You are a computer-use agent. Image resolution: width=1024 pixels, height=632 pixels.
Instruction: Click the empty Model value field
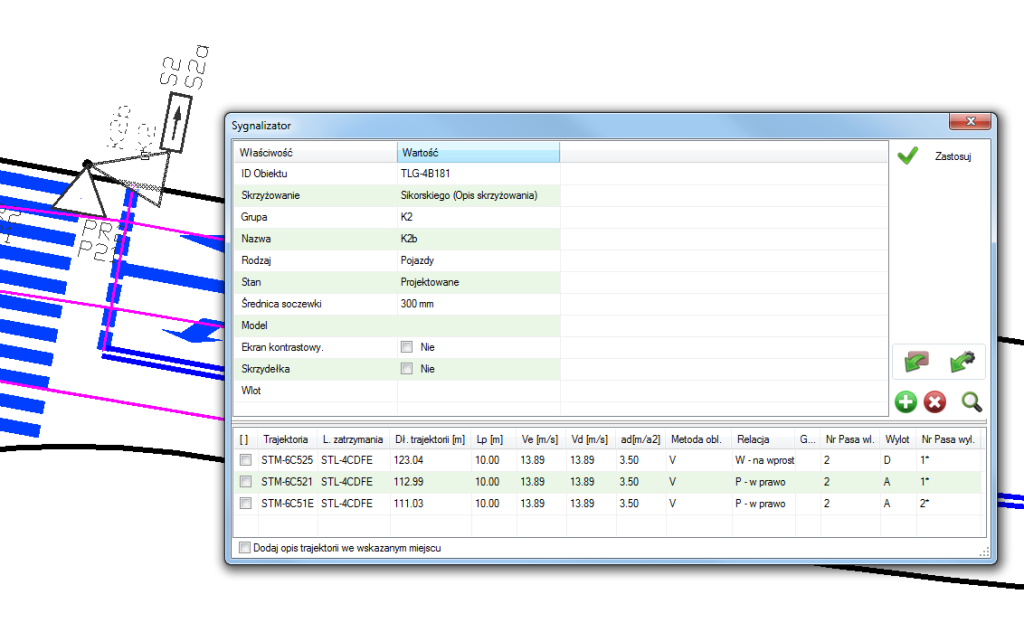pos(479,325)
